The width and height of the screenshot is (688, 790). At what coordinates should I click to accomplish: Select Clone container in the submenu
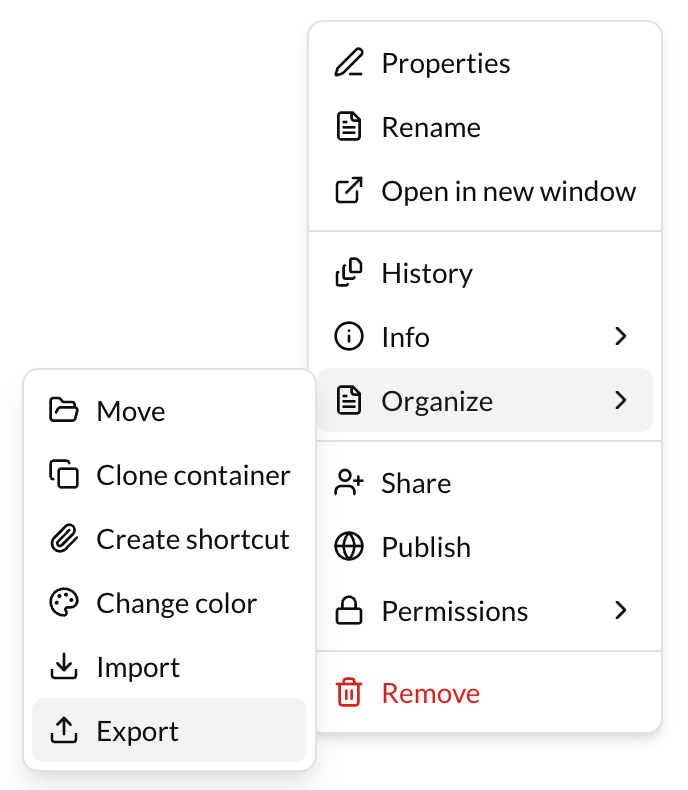[193, 476]
